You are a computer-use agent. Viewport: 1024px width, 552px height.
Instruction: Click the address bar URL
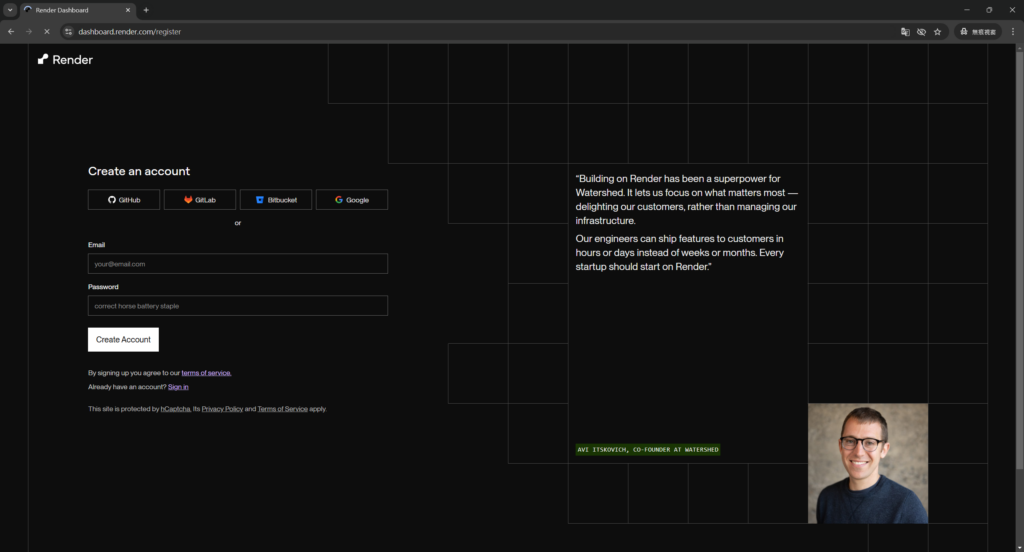pos(129,31)
